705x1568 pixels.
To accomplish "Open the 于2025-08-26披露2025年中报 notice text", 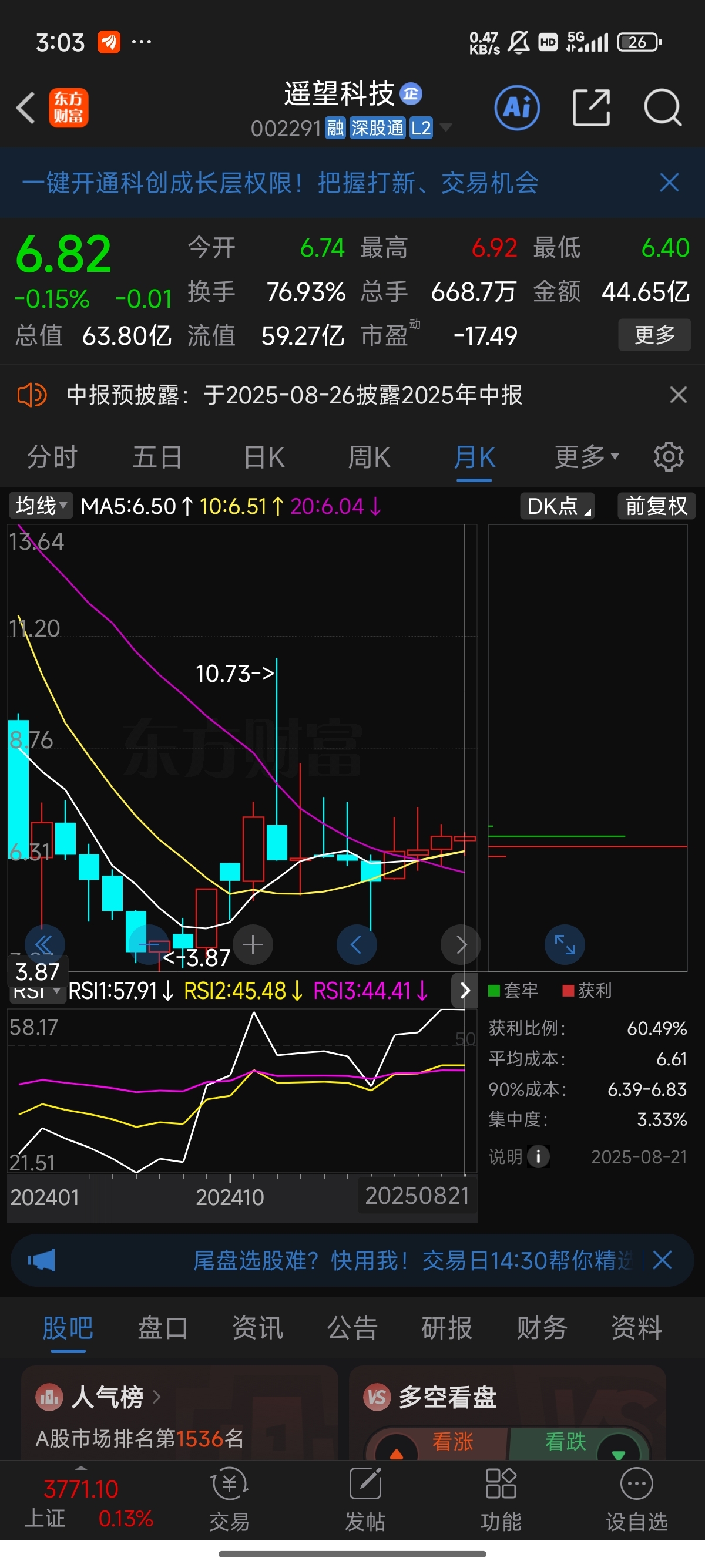I will [x=363, y=395].
